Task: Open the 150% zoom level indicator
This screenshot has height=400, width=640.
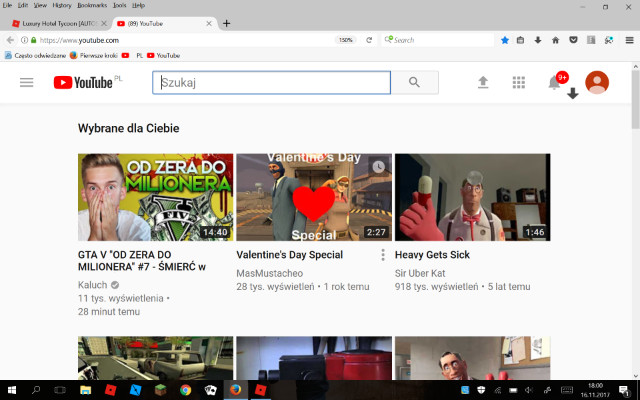Action: tap(345, 40)
